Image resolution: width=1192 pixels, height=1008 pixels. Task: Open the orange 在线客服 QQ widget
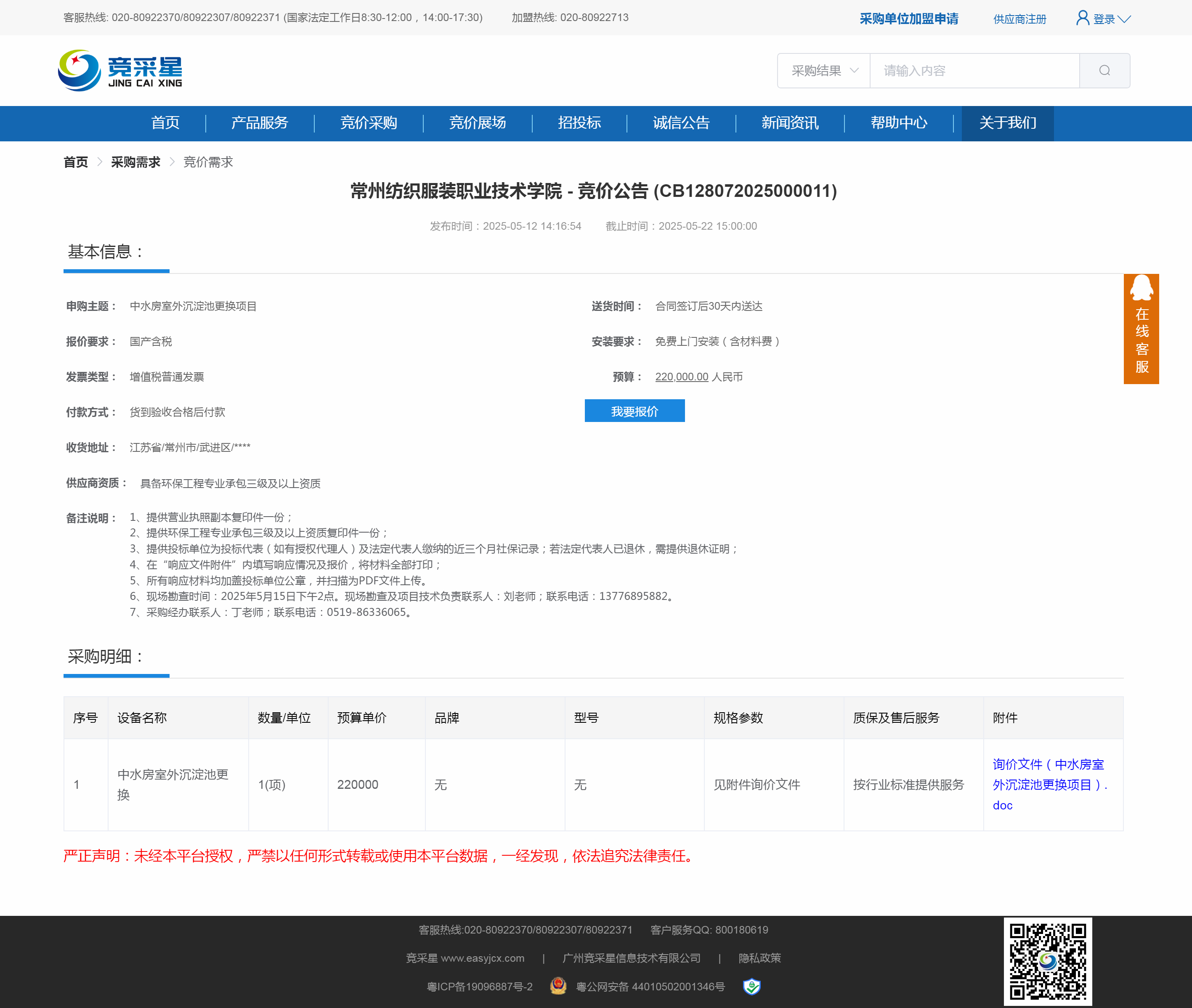point(1141,329)
